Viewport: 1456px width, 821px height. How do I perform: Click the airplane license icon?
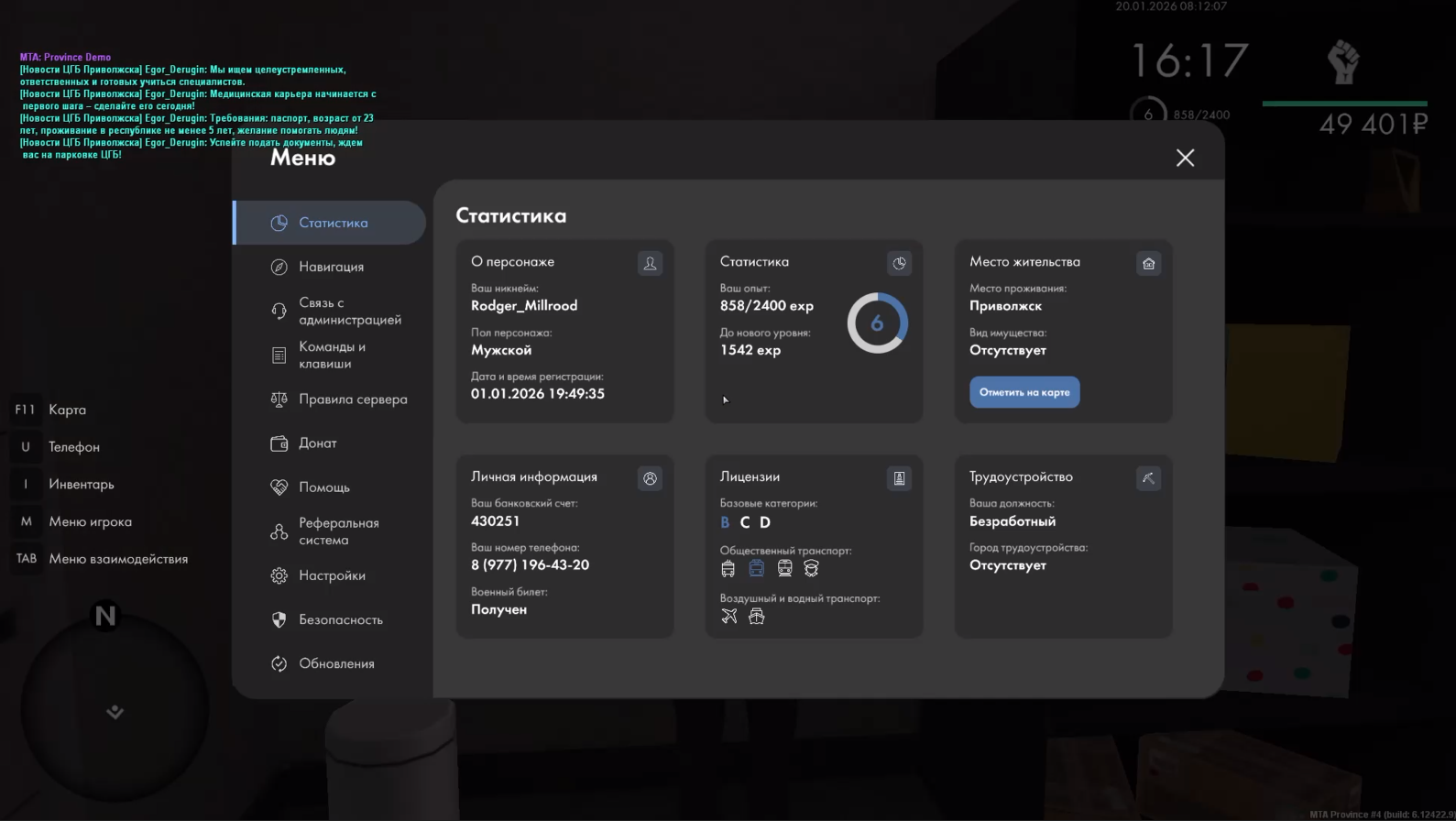[x=728, y=617]
